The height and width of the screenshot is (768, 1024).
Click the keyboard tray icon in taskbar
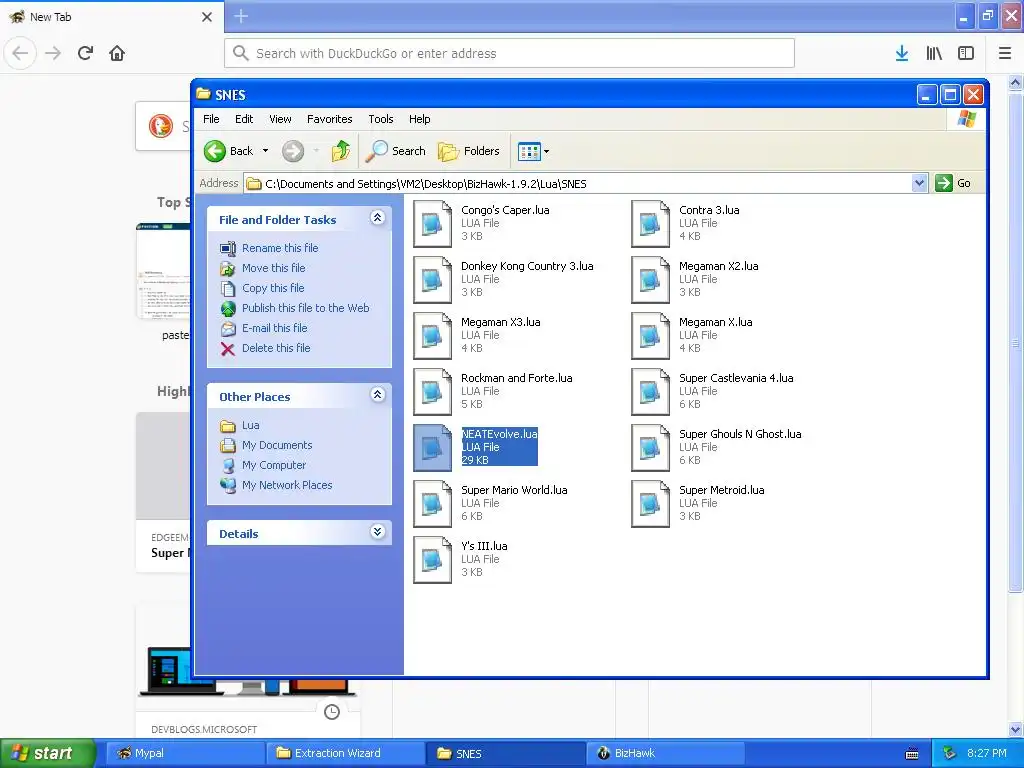pos(912,754)
